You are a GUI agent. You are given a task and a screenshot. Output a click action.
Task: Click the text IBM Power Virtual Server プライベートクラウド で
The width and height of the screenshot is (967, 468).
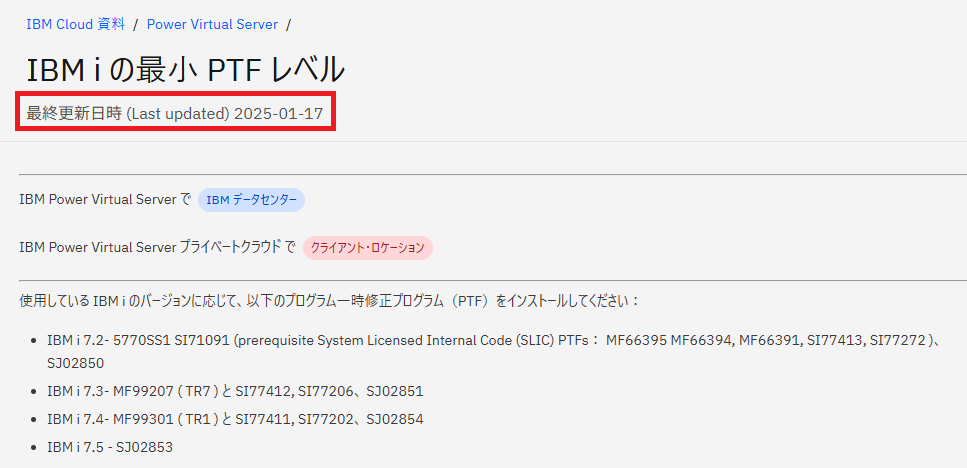pos(157,248)
